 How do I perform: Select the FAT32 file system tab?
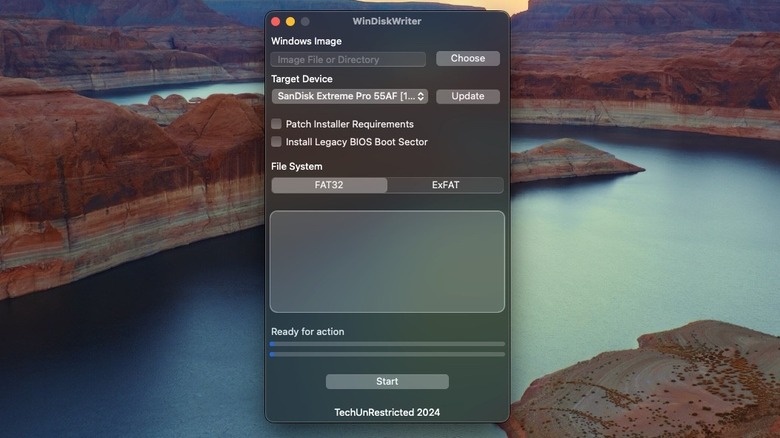[x=329, y=185]
